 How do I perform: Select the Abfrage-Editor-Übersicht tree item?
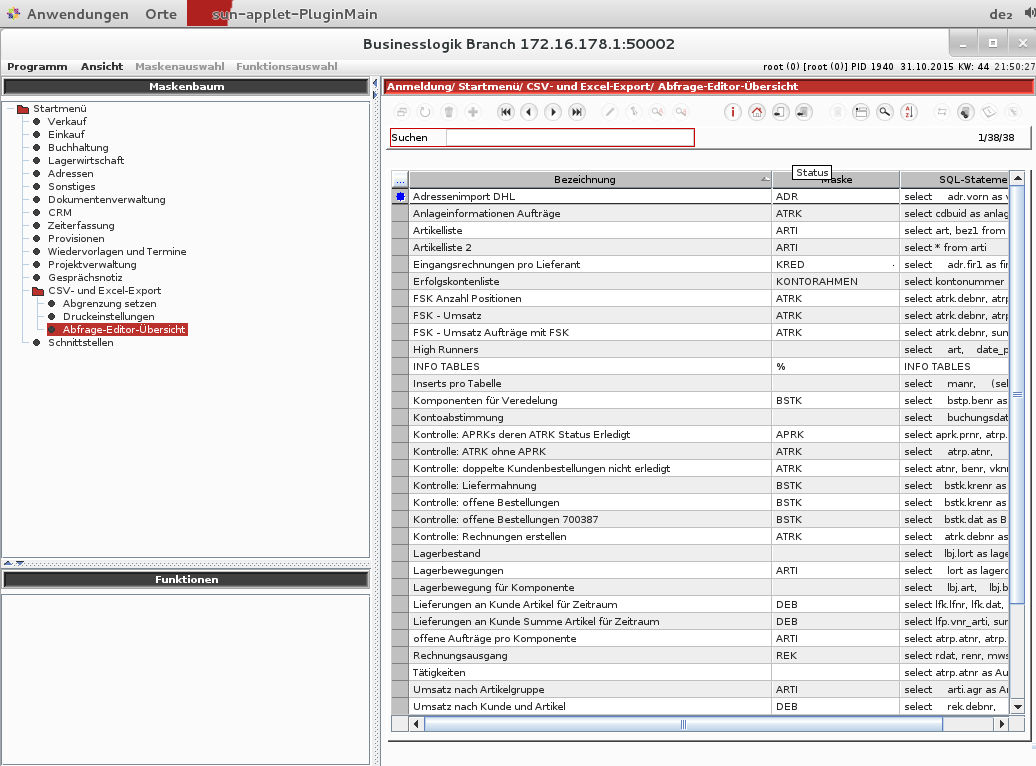click(x=124, y=329)
